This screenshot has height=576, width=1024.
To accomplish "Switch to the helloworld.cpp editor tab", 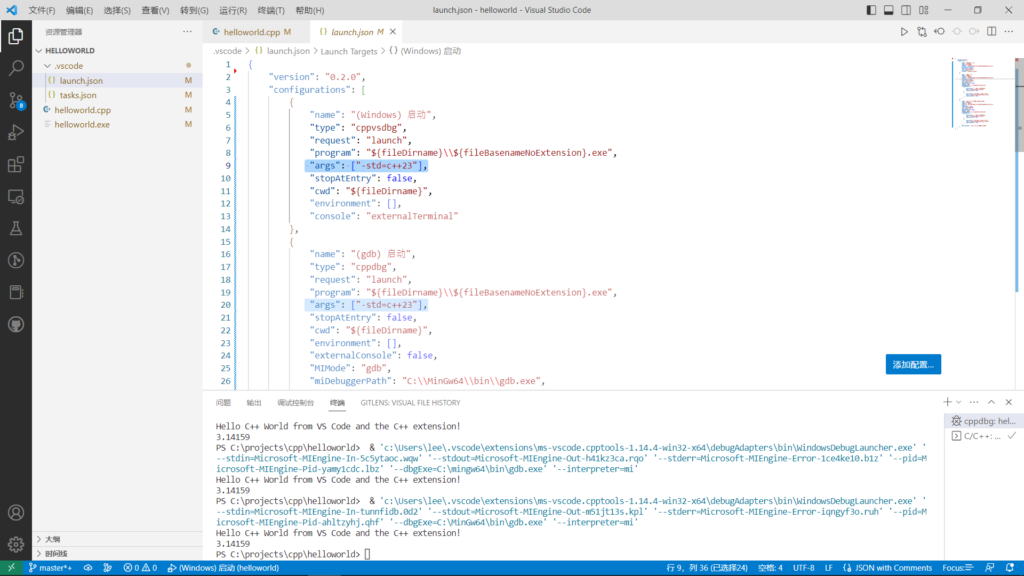I will [250, 32].
